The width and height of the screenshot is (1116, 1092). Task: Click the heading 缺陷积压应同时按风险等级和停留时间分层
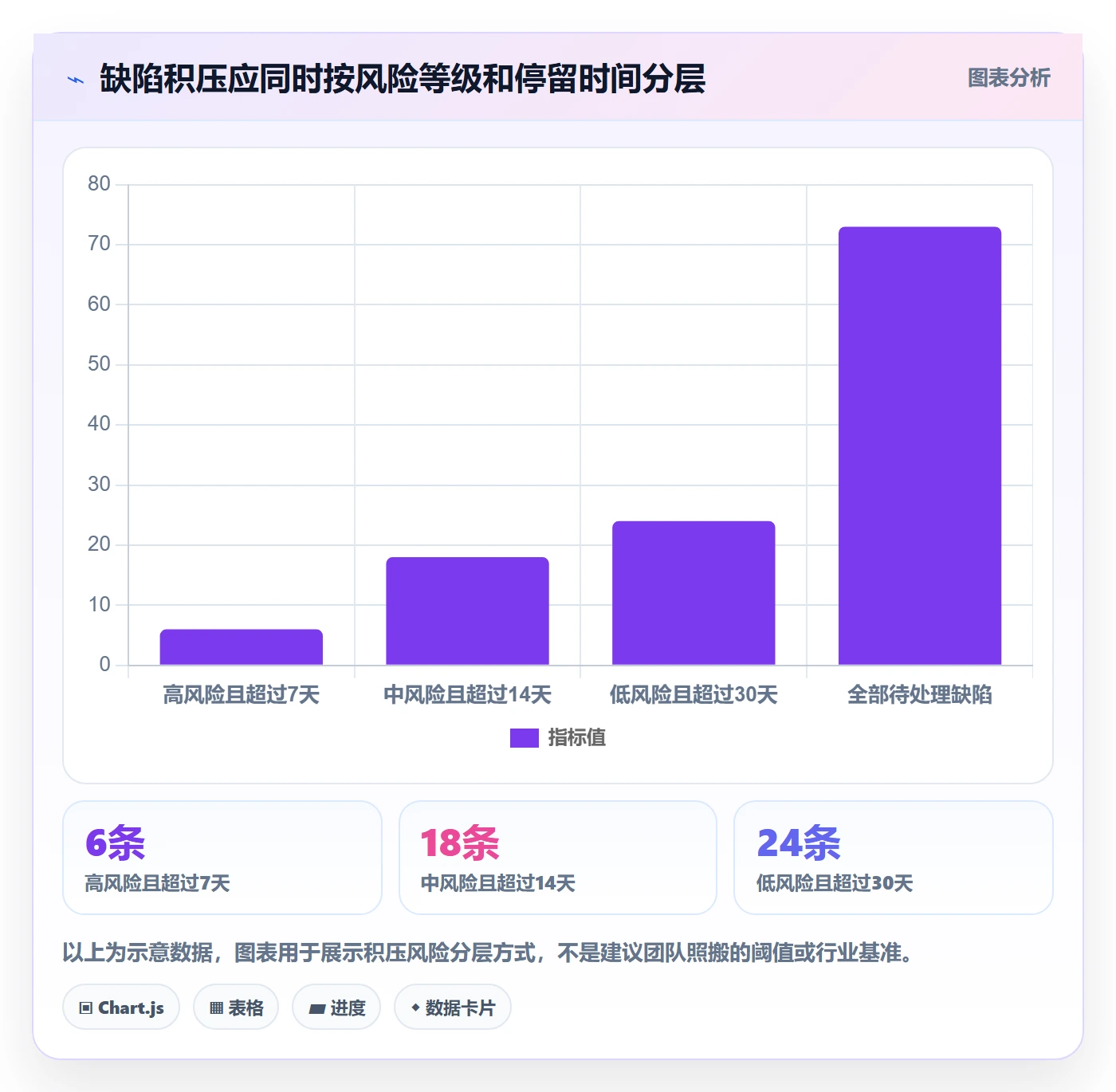pyautogui.click(x=403, y=79)
